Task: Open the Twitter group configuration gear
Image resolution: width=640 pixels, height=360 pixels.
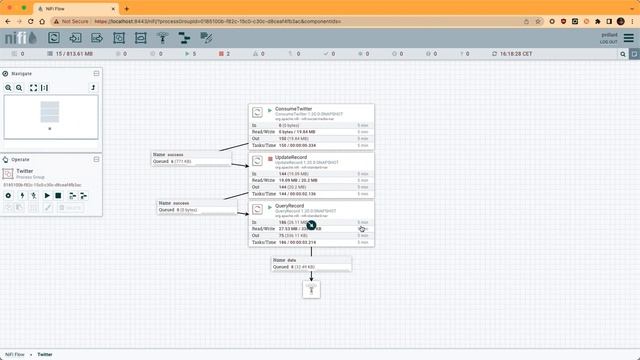Action: click(8, 196)
